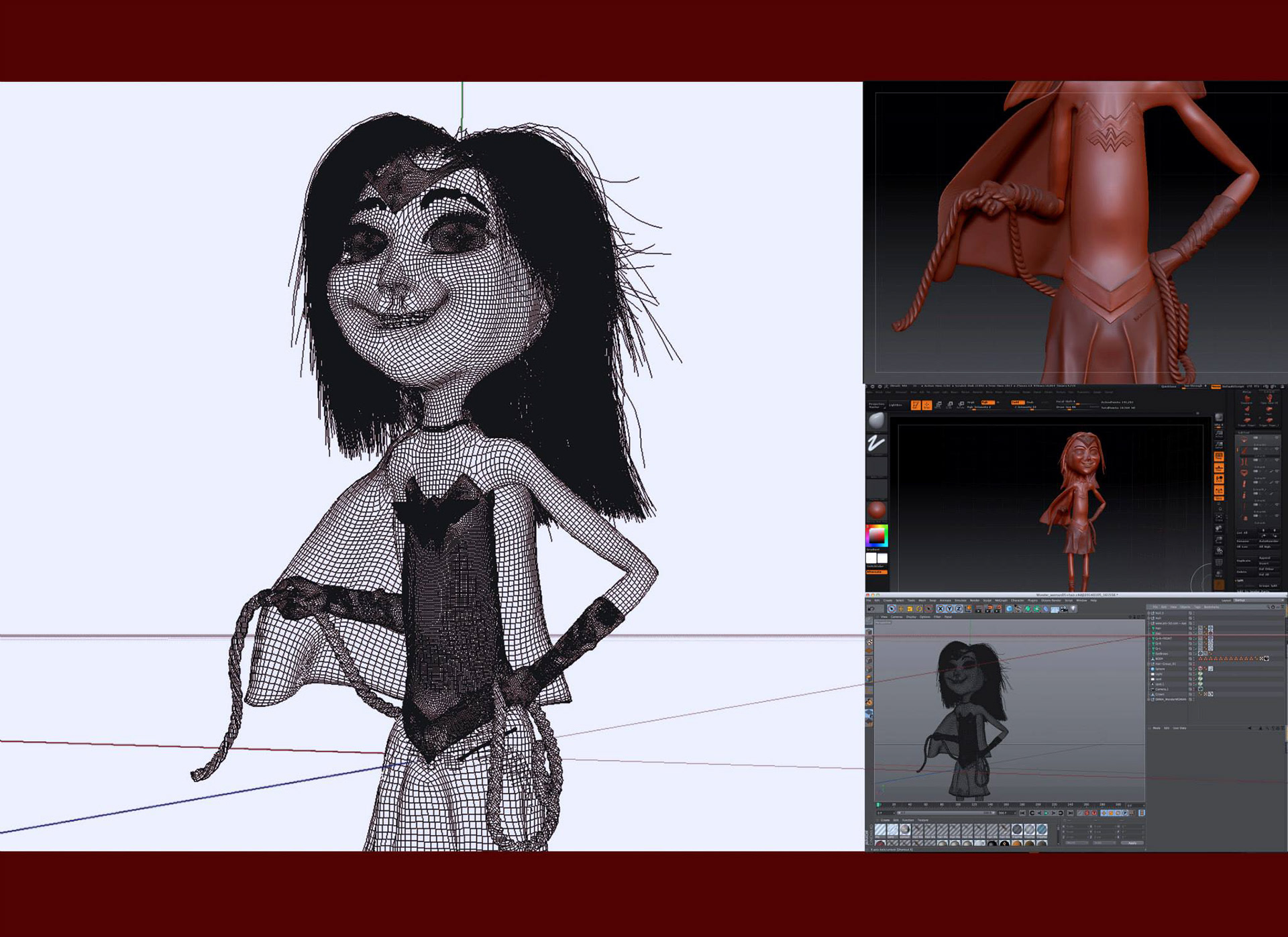The width and height of the screenshot is (1288, 937).
Task: Open the MoGraph menu in Cinema 4D
Action: point(1001,600)
